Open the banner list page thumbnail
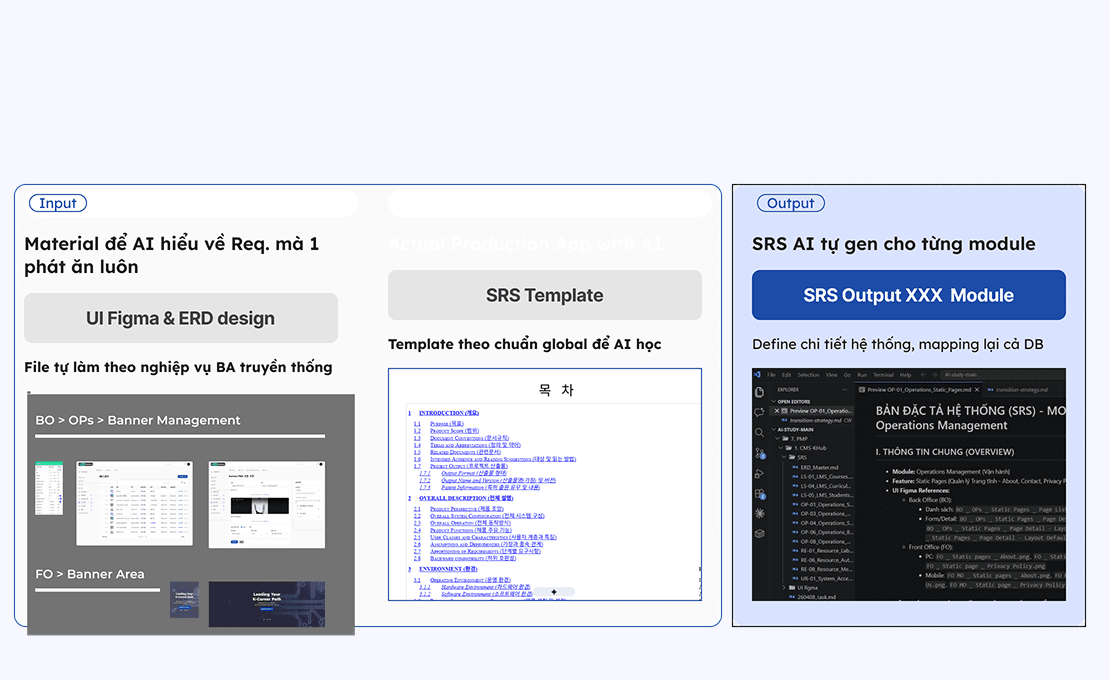 [x=135, y=503]
